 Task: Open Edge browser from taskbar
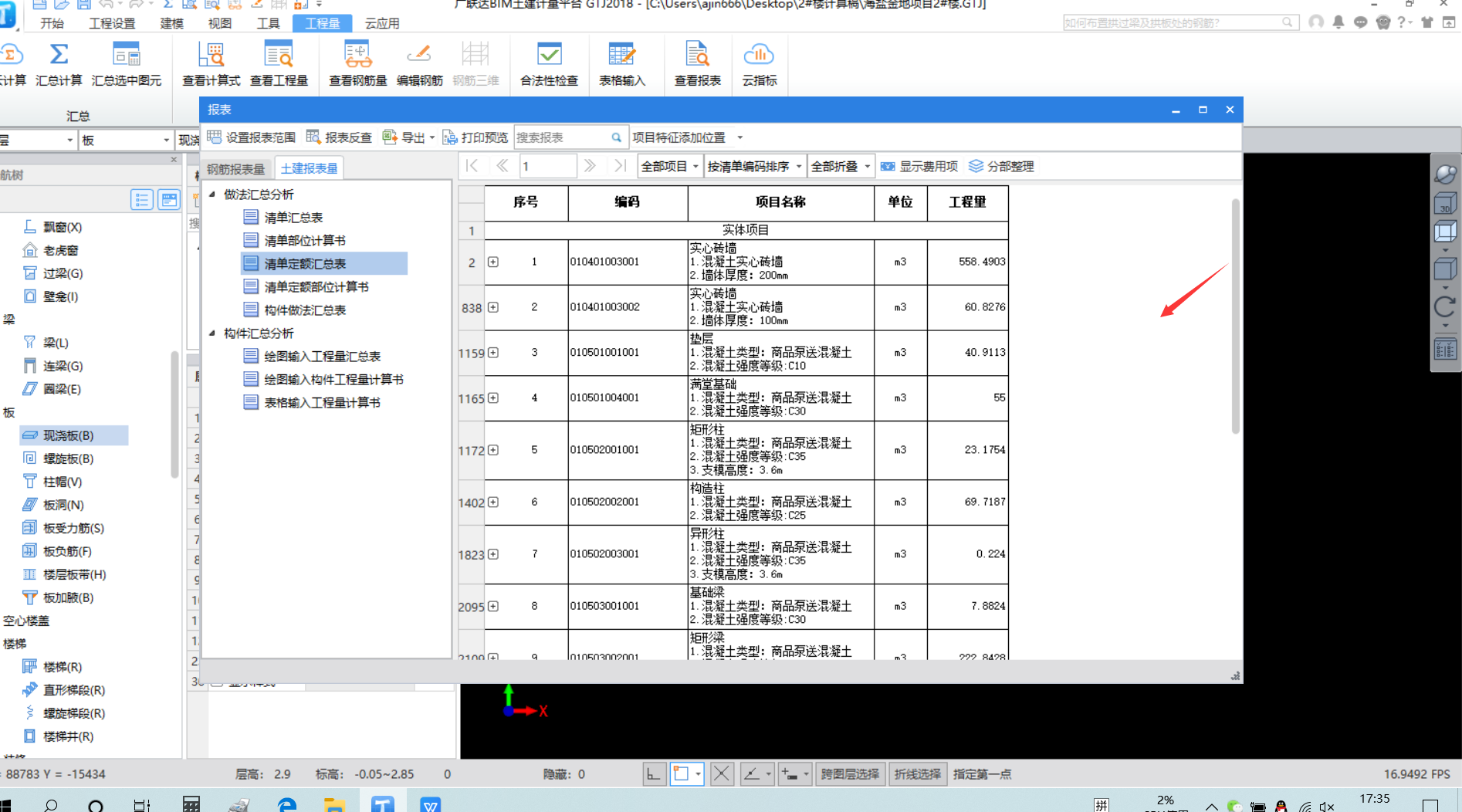[287, 805]
